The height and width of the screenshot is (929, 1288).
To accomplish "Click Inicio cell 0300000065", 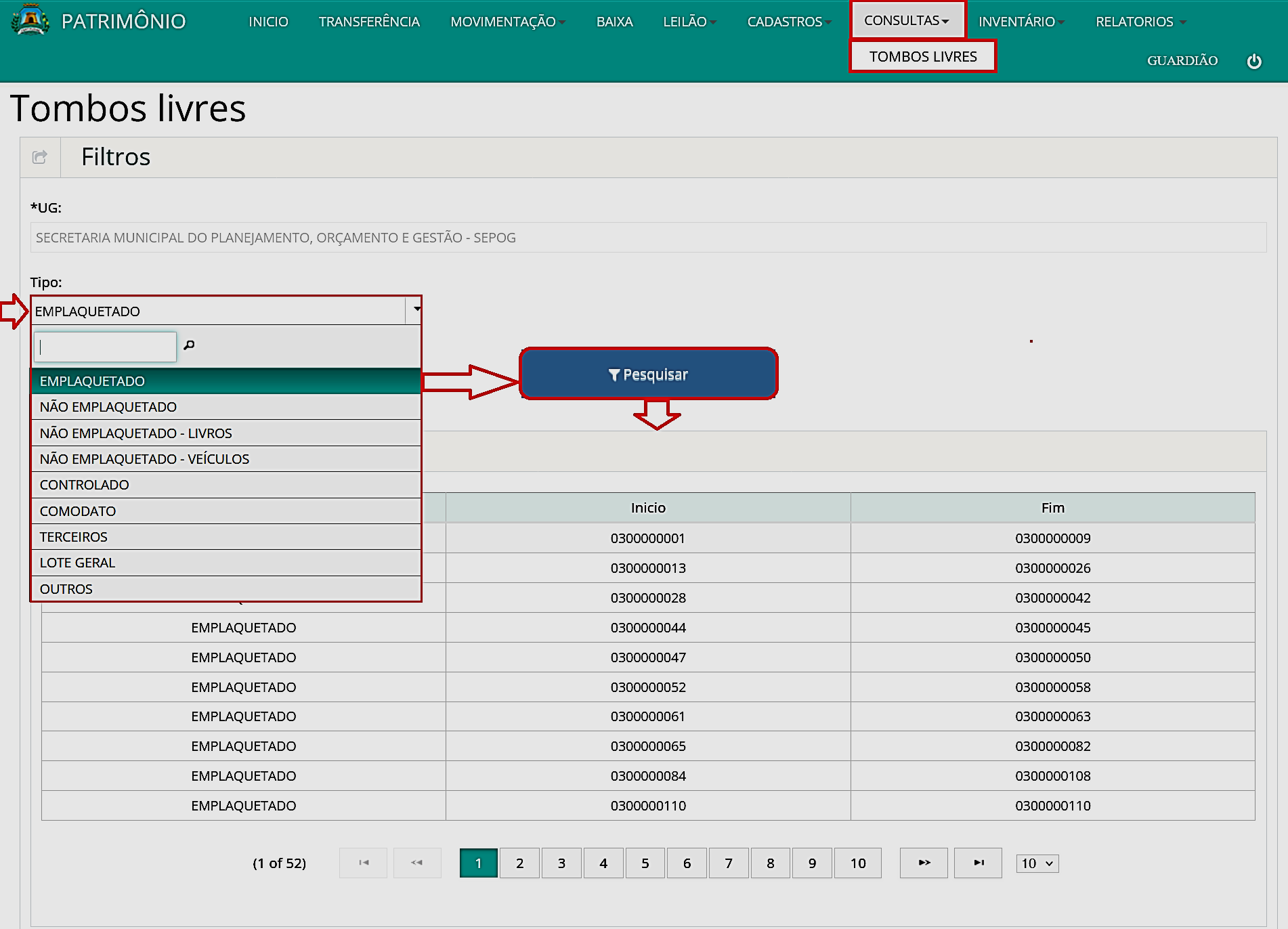I will click(x=648, y=746).
